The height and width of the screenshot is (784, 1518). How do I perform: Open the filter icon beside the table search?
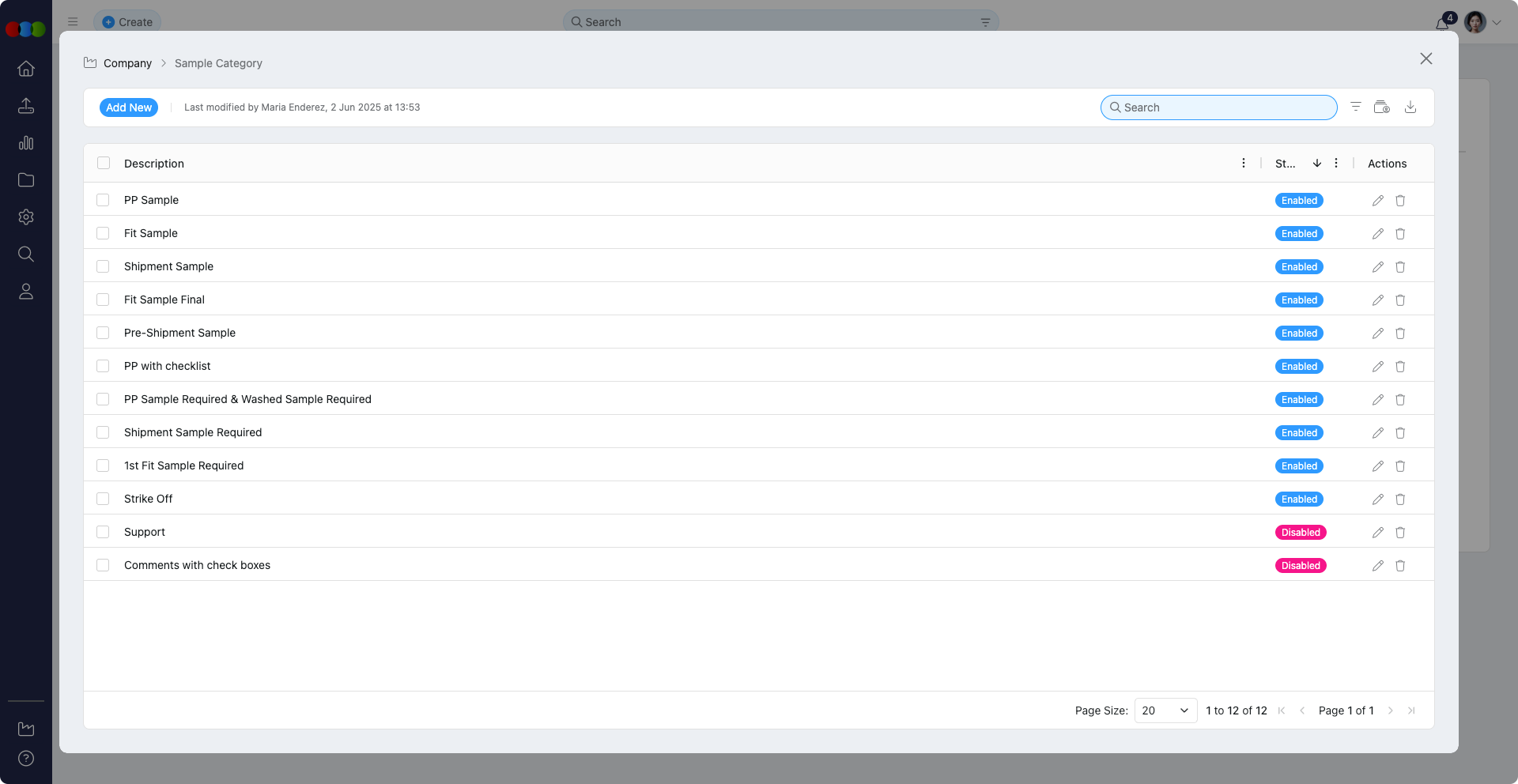[1355, 107]
